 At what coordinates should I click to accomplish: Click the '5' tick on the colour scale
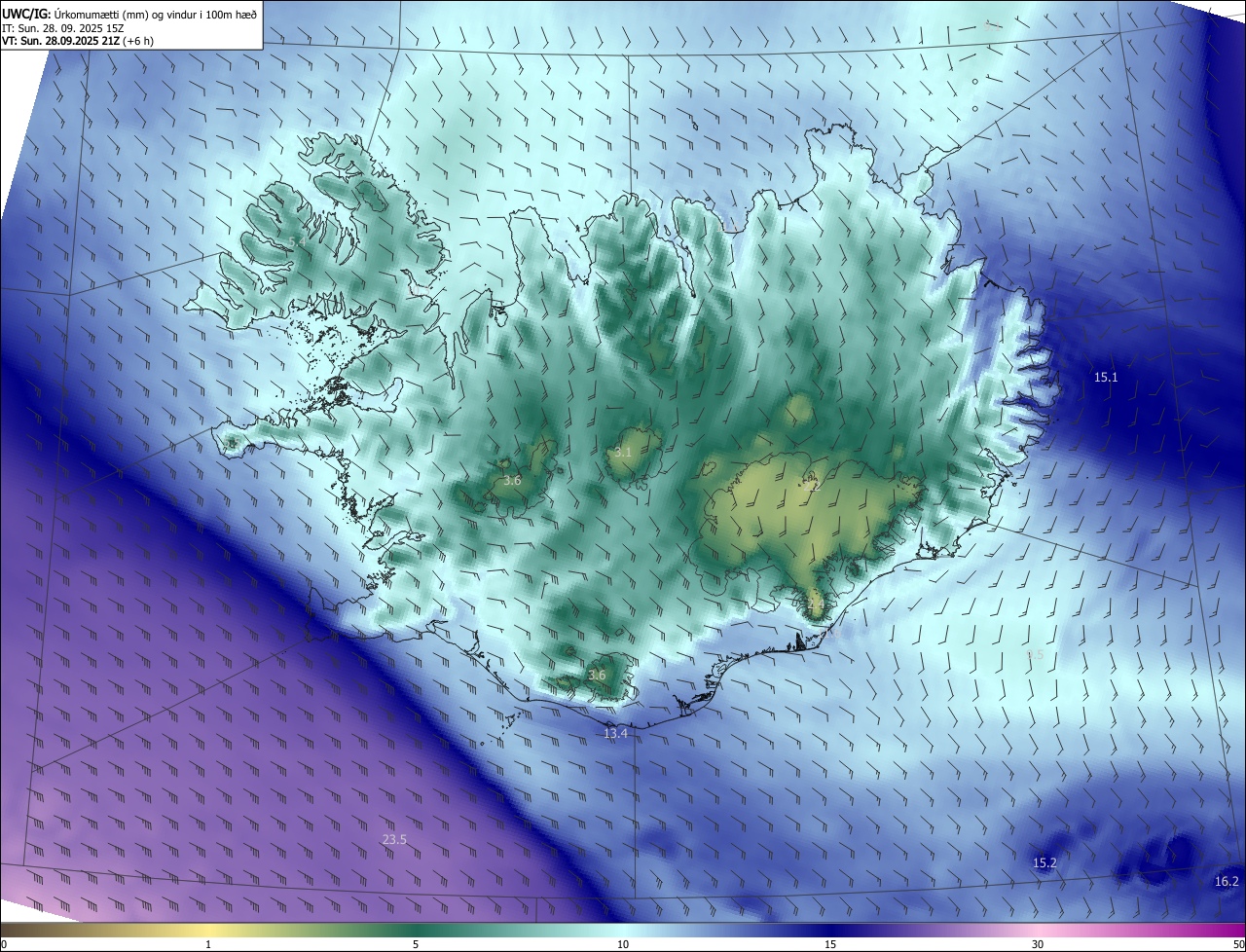(x=416, y=944)
